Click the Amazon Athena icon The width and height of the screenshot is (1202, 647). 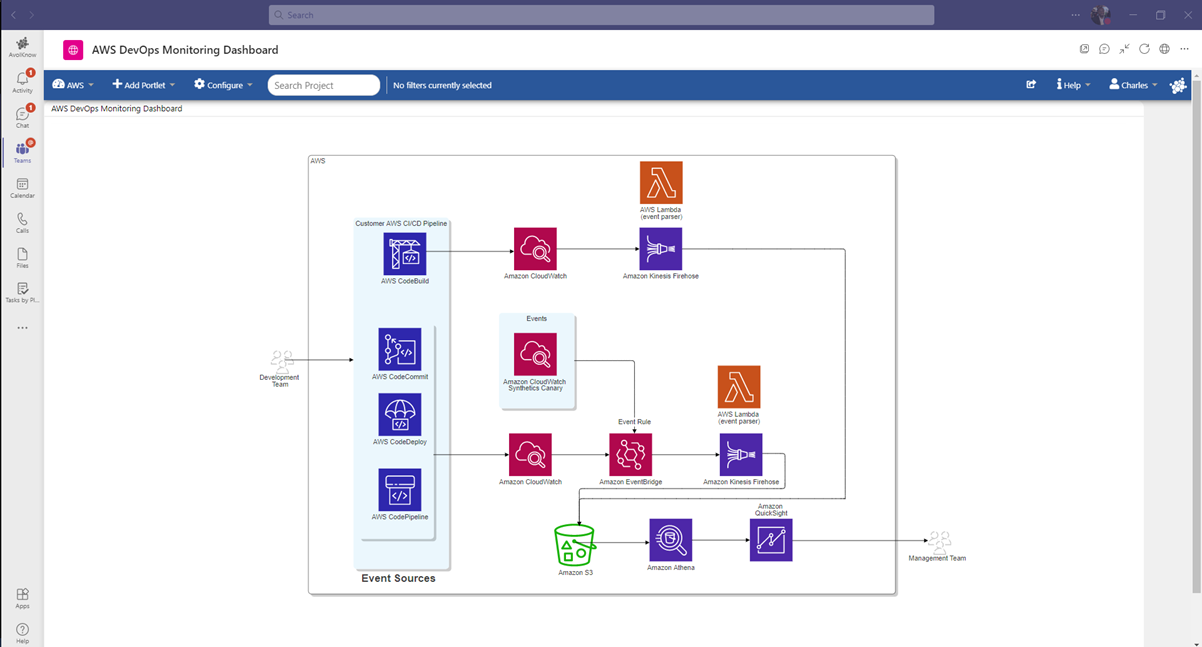670,540
